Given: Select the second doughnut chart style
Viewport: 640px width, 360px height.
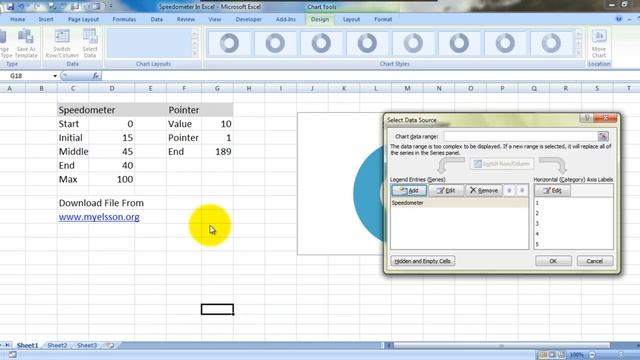Looking at the screenshot, I should point(275,43).
